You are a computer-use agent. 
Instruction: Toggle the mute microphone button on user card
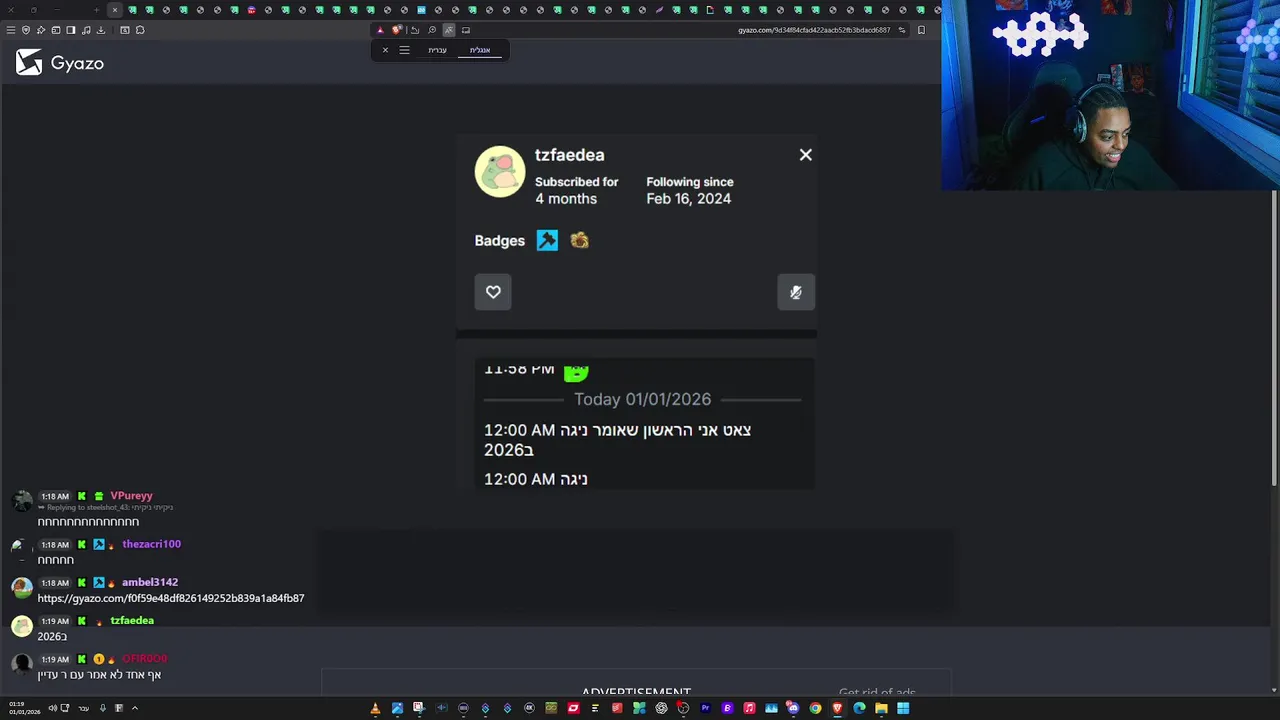click(796, 292)
